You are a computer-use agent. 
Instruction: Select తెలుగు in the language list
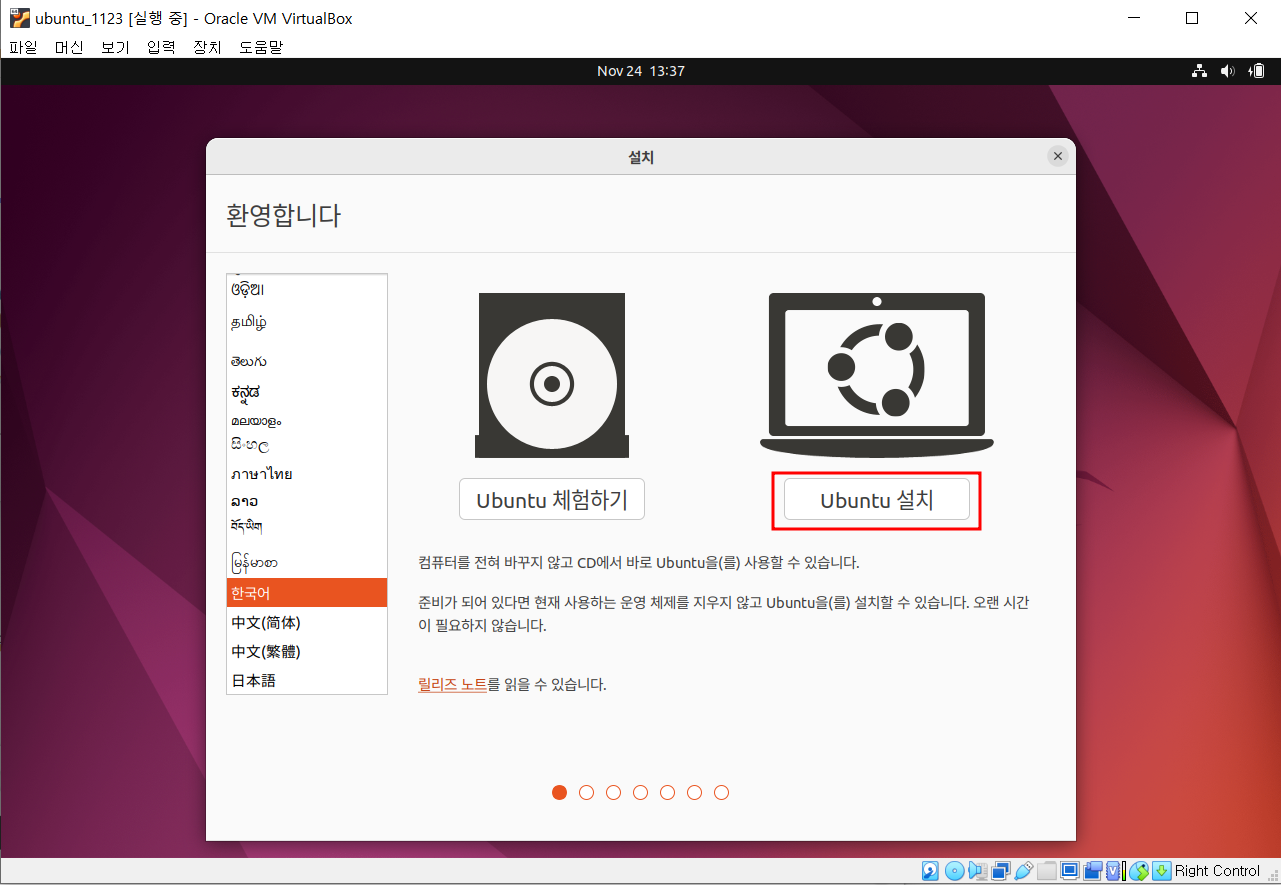coord(307,361)
